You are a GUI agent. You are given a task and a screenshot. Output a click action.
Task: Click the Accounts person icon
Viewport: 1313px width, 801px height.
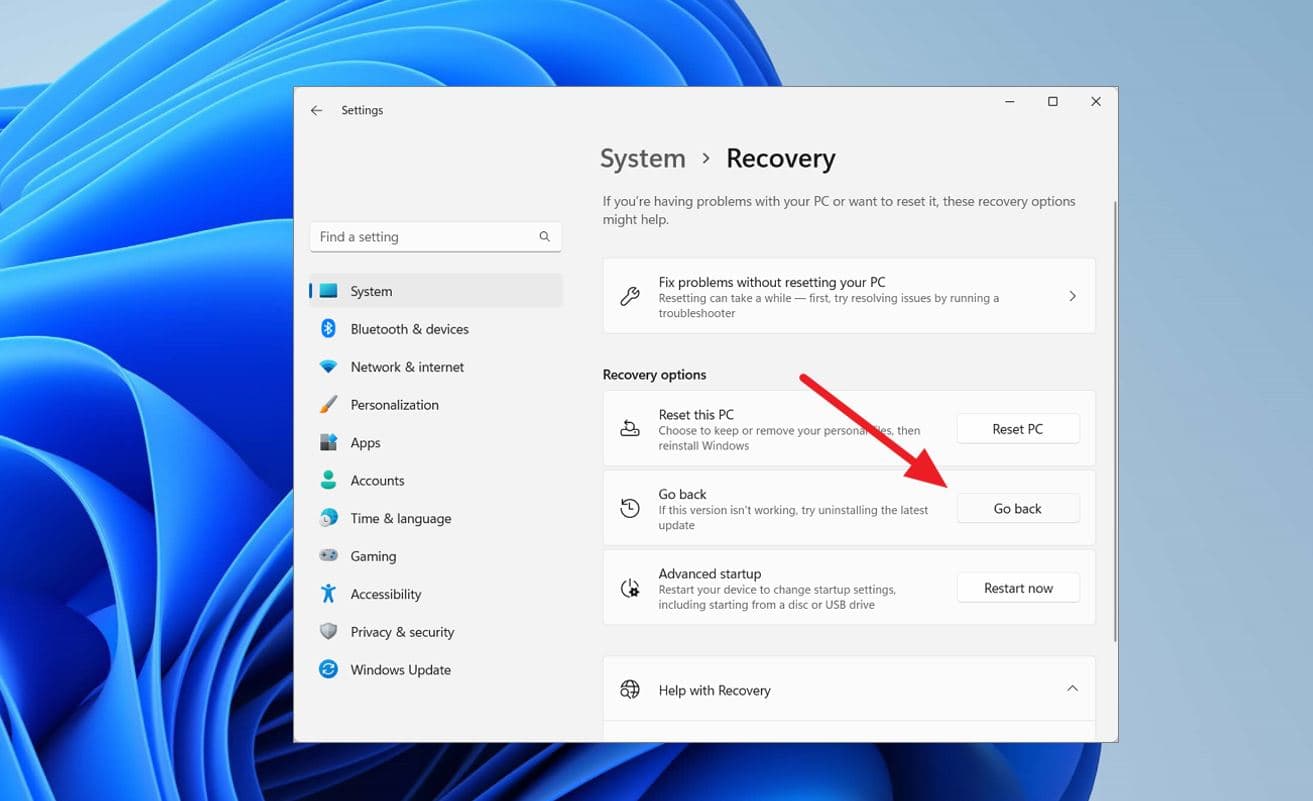pos(328,480)
